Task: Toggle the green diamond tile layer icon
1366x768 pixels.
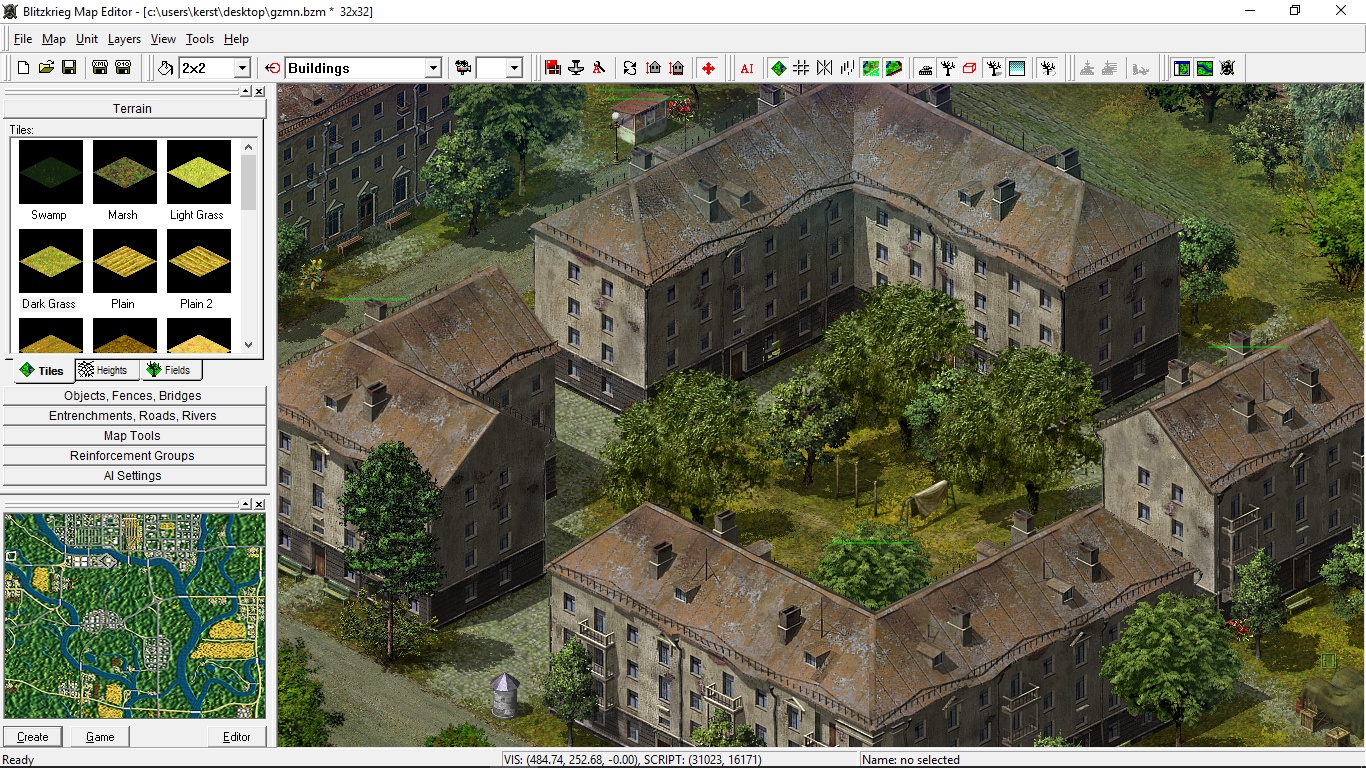Action: point(778,68)
